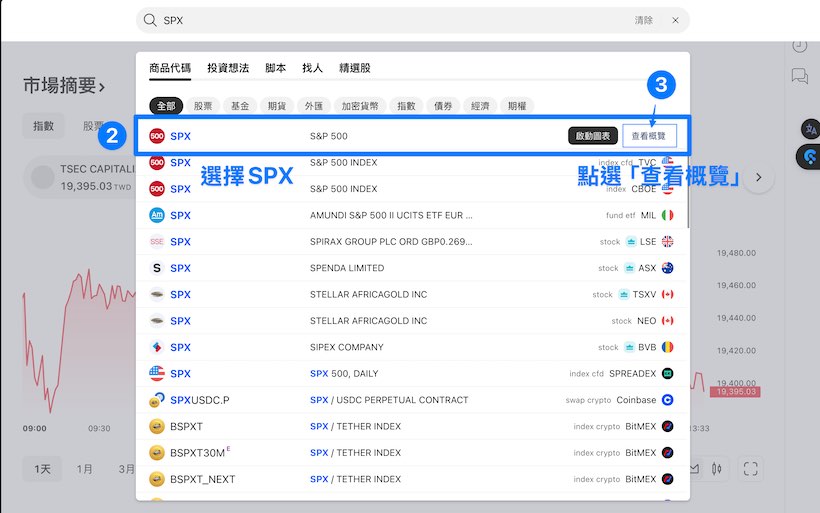
Task: Select the SPX S&P 500 top result
Action: pos(412,136)
